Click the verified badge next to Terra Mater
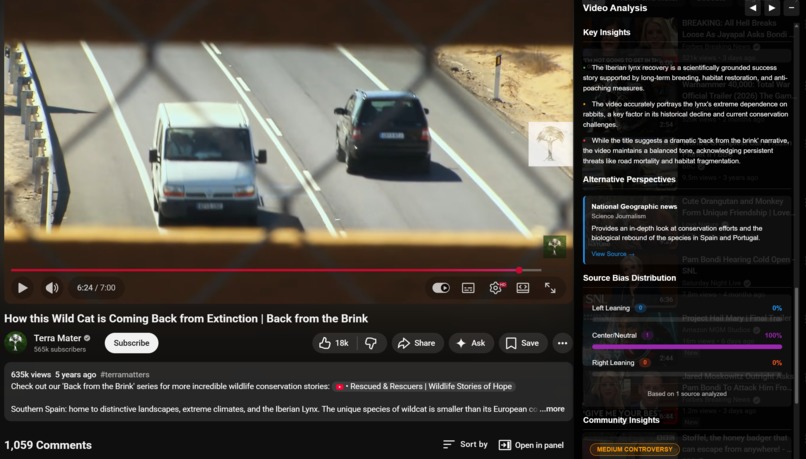This screenshot has width=806, height=459. 87,338
